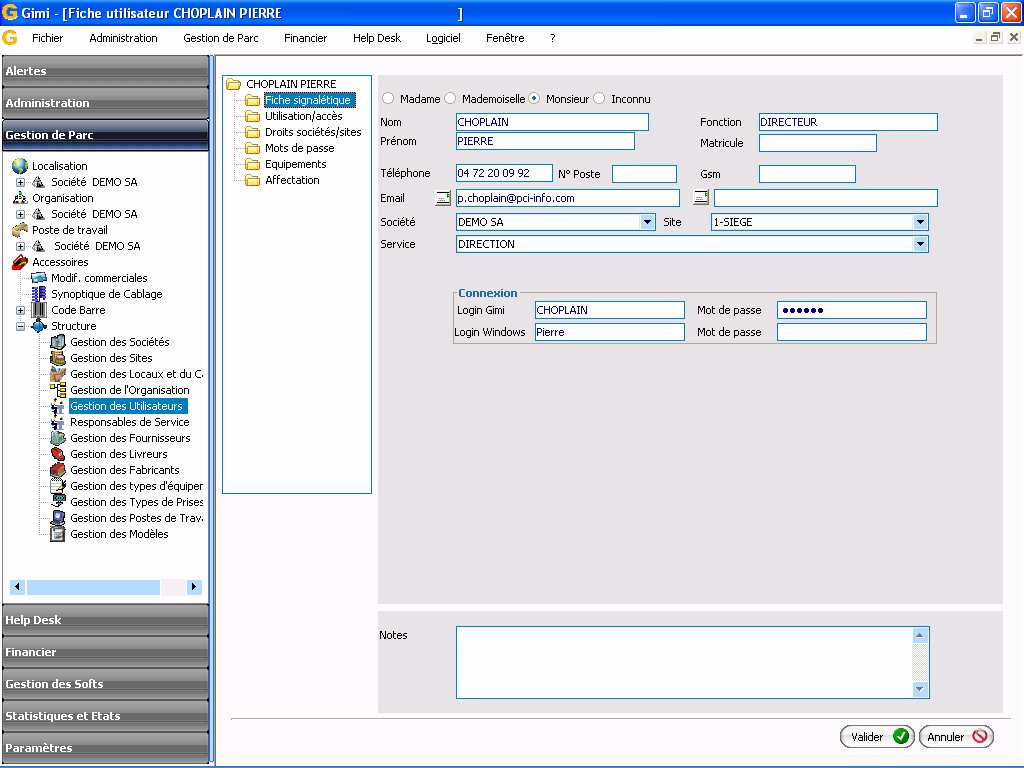Click the sidebar horizontal scrollbar right arrow
Viewport: 1024px width, 768px height.
point(194,587)
